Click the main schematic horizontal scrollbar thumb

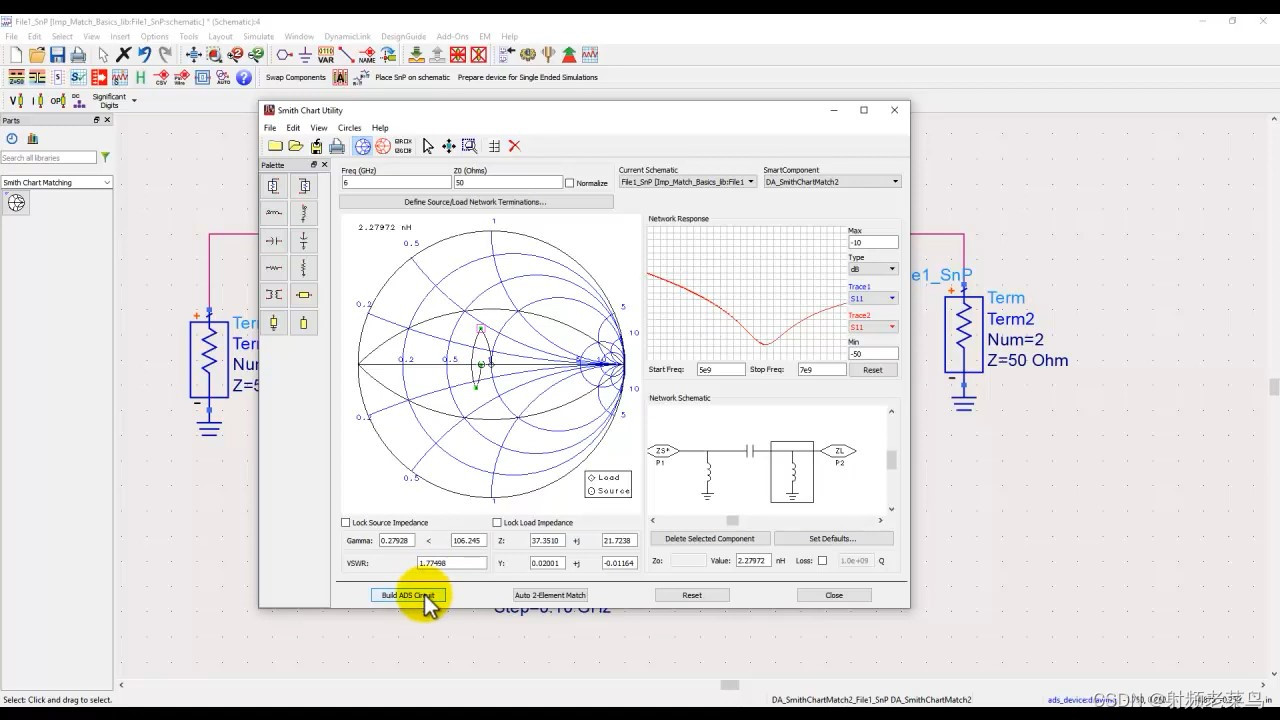coord(730,685)
